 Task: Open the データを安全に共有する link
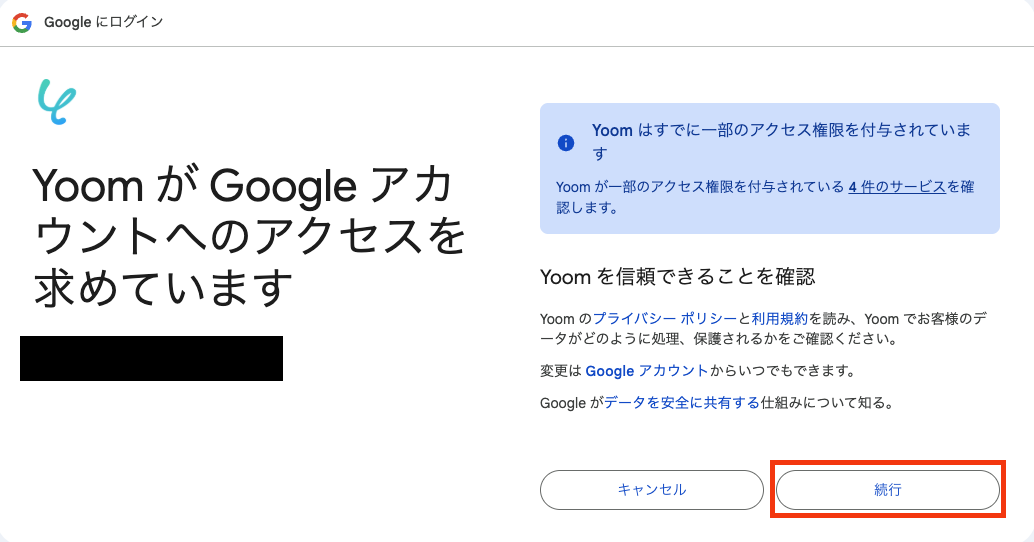pyautogui.click(x=682, y=403)
